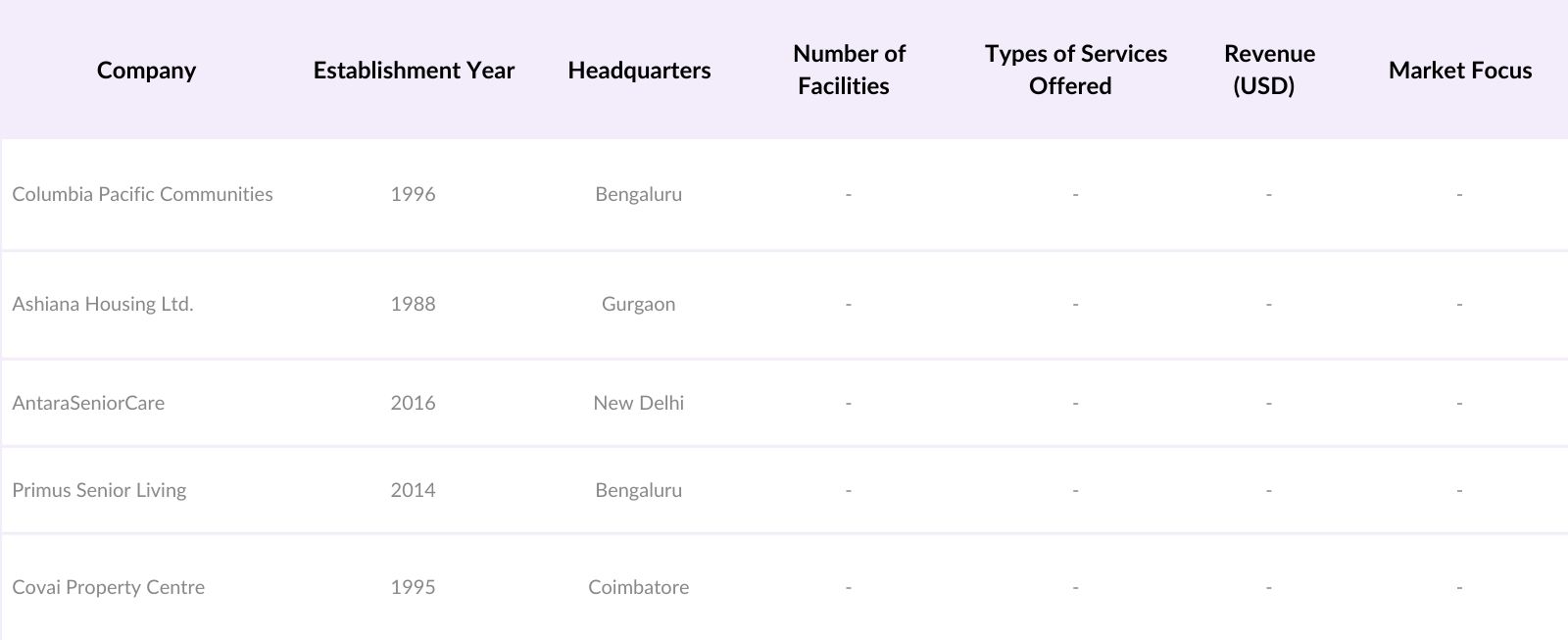This screenshot has height=640, width=1568.
Task: Select the Types of Services Offered header
Action: pyautogui.click(x=1075, y=70)
